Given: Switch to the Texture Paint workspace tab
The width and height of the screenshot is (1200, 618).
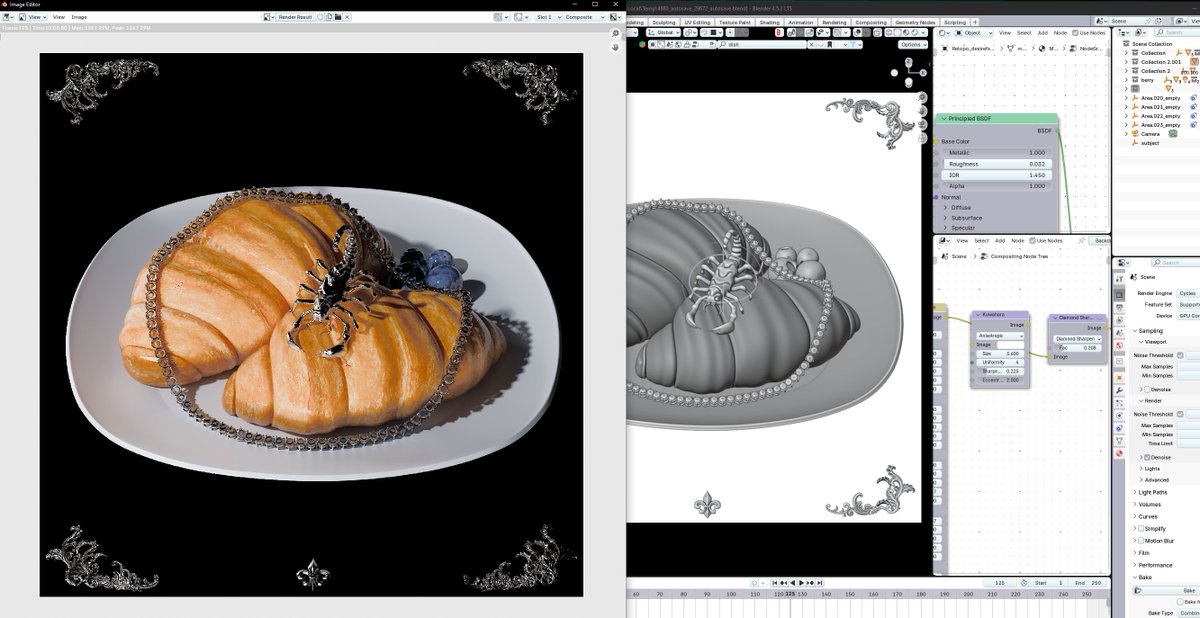Looking at the screenshot, I should [x=733, y=22].
